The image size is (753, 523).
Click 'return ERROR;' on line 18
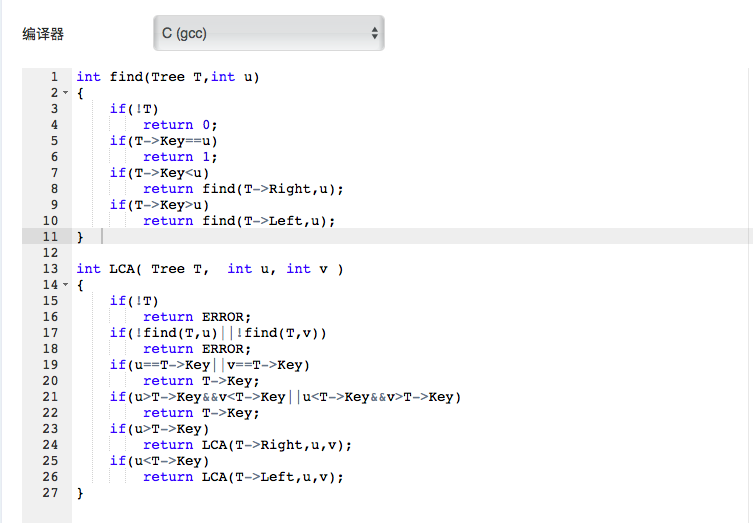(x=197, y=349)
